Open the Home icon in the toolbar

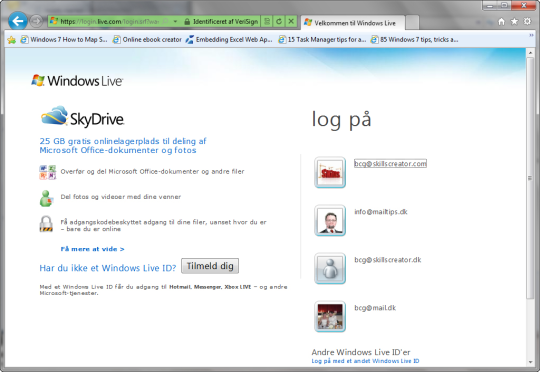(501, 22)
